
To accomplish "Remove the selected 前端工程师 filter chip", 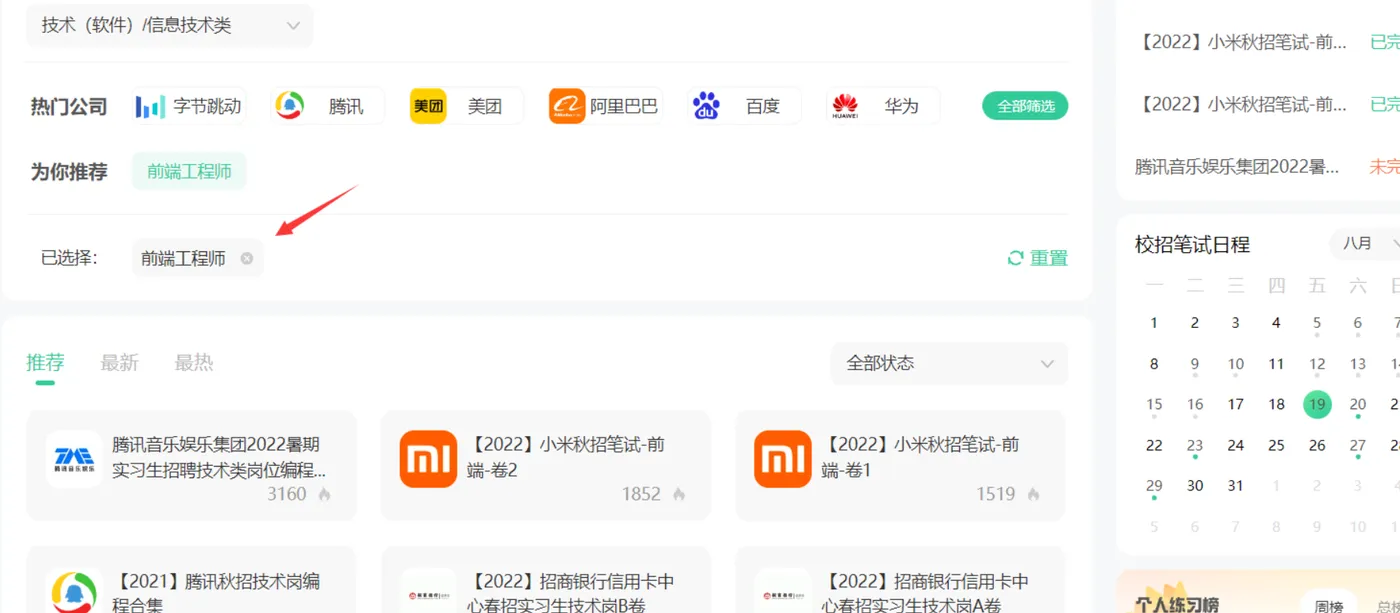I will tap(247, 258).
